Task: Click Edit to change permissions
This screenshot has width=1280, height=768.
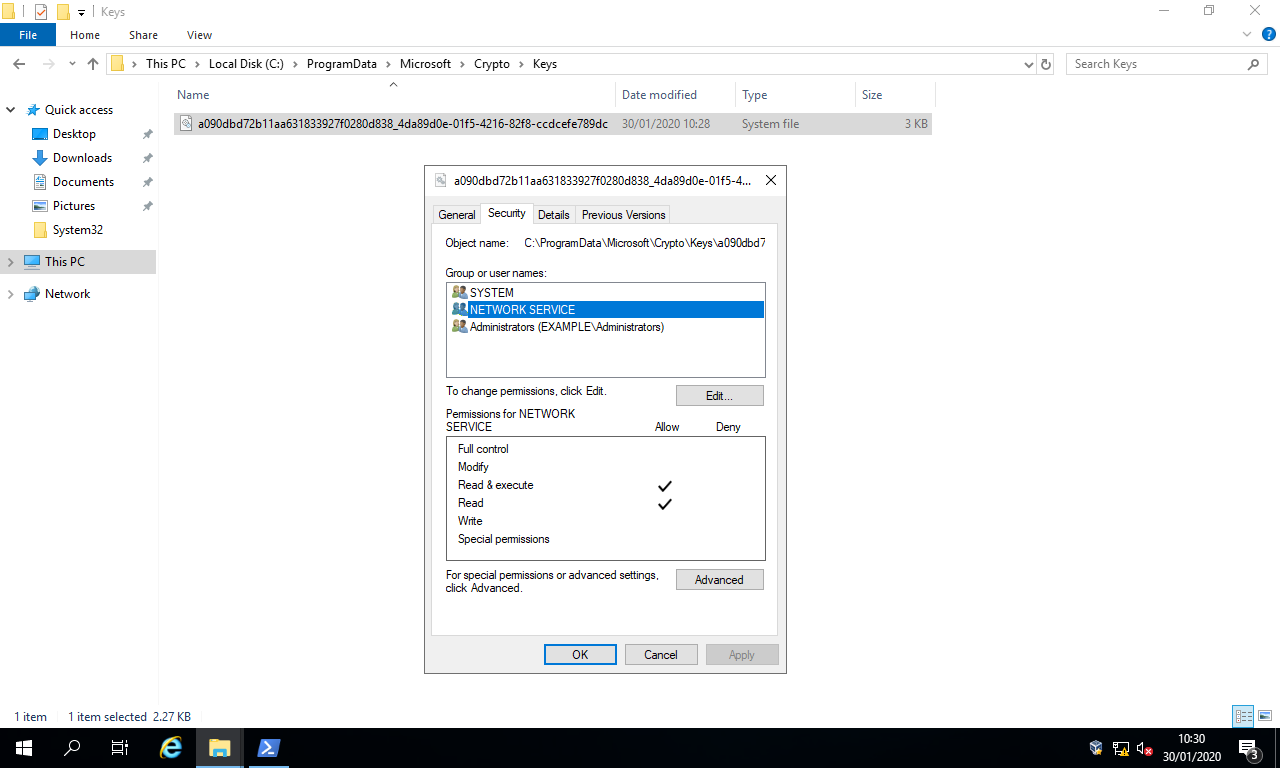Action: (x=719, y=395)
